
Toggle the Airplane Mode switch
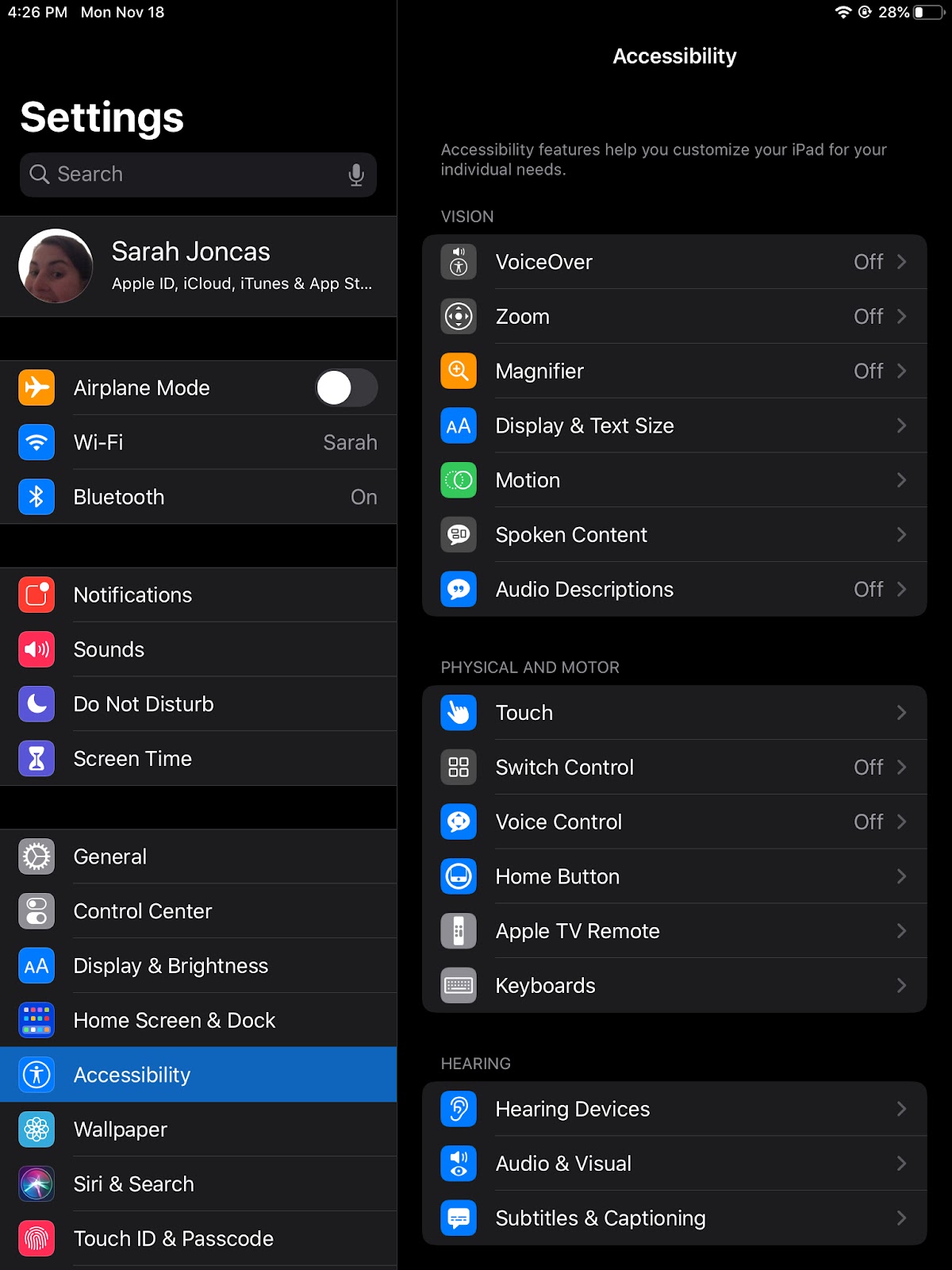click(347, 387)
